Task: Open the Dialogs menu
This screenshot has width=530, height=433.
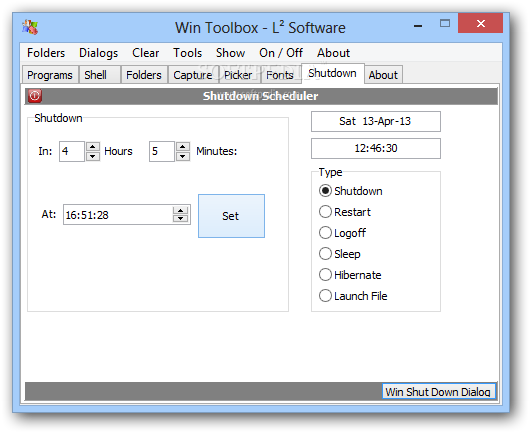Action: [98, 53]
